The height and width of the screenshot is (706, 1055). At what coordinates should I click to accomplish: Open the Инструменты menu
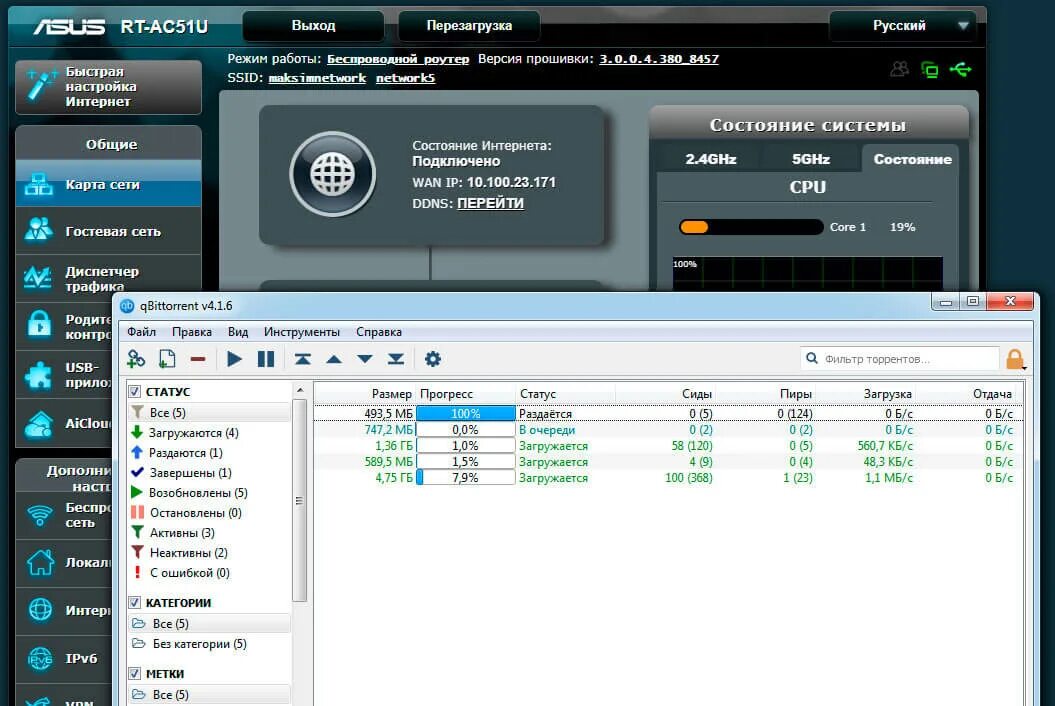(x=302, y=331)
